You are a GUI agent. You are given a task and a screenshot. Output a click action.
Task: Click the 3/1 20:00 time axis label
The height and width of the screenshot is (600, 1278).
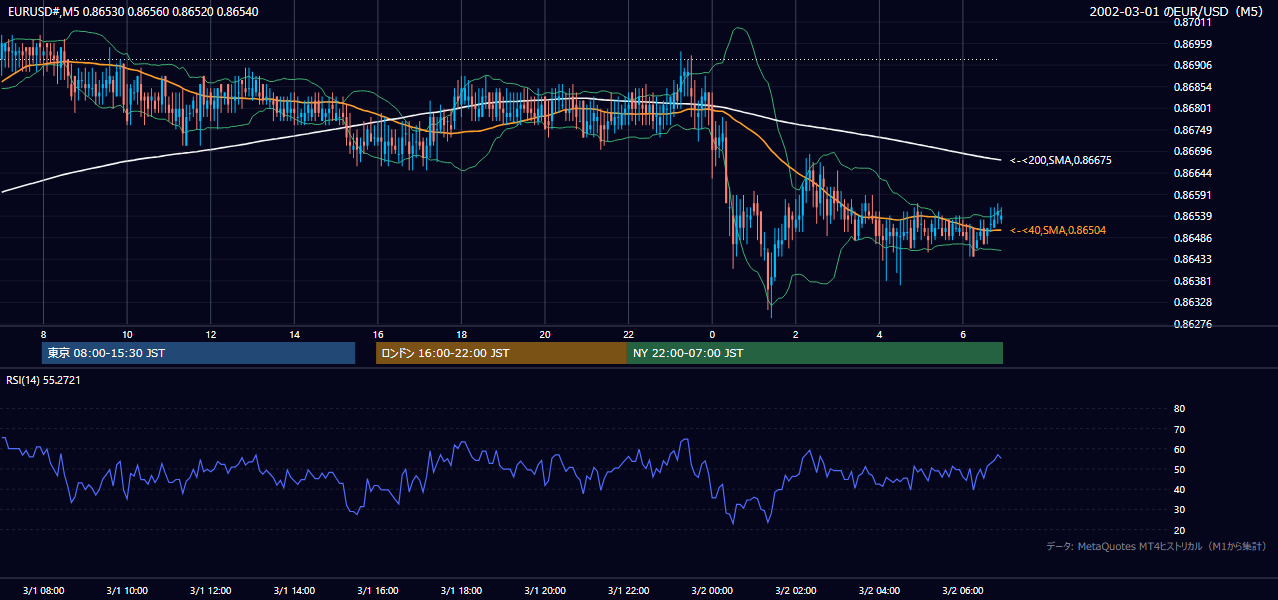(545, 590)
